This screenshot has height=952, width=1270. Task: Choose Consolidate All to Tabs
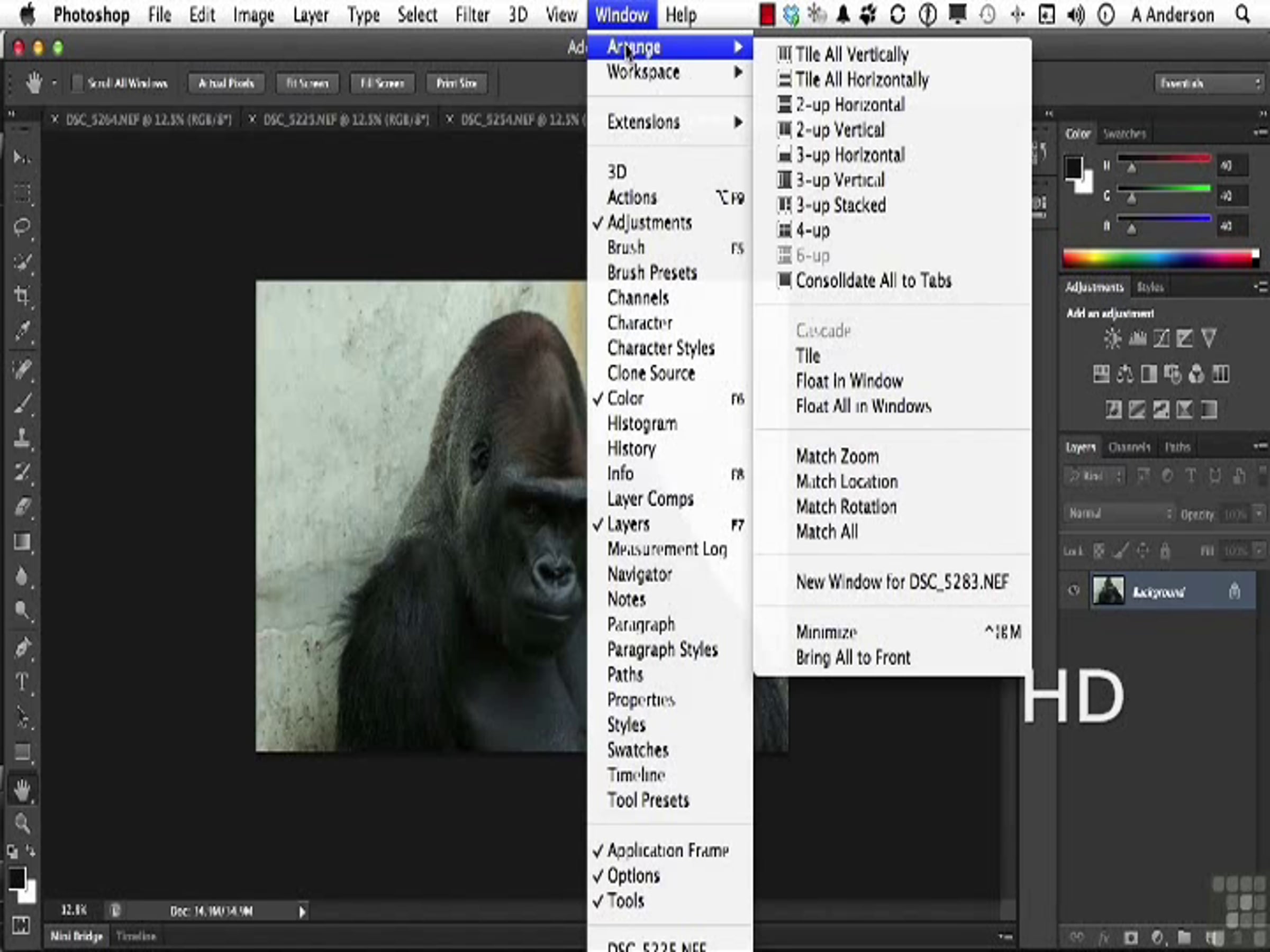tap(873, 281)
